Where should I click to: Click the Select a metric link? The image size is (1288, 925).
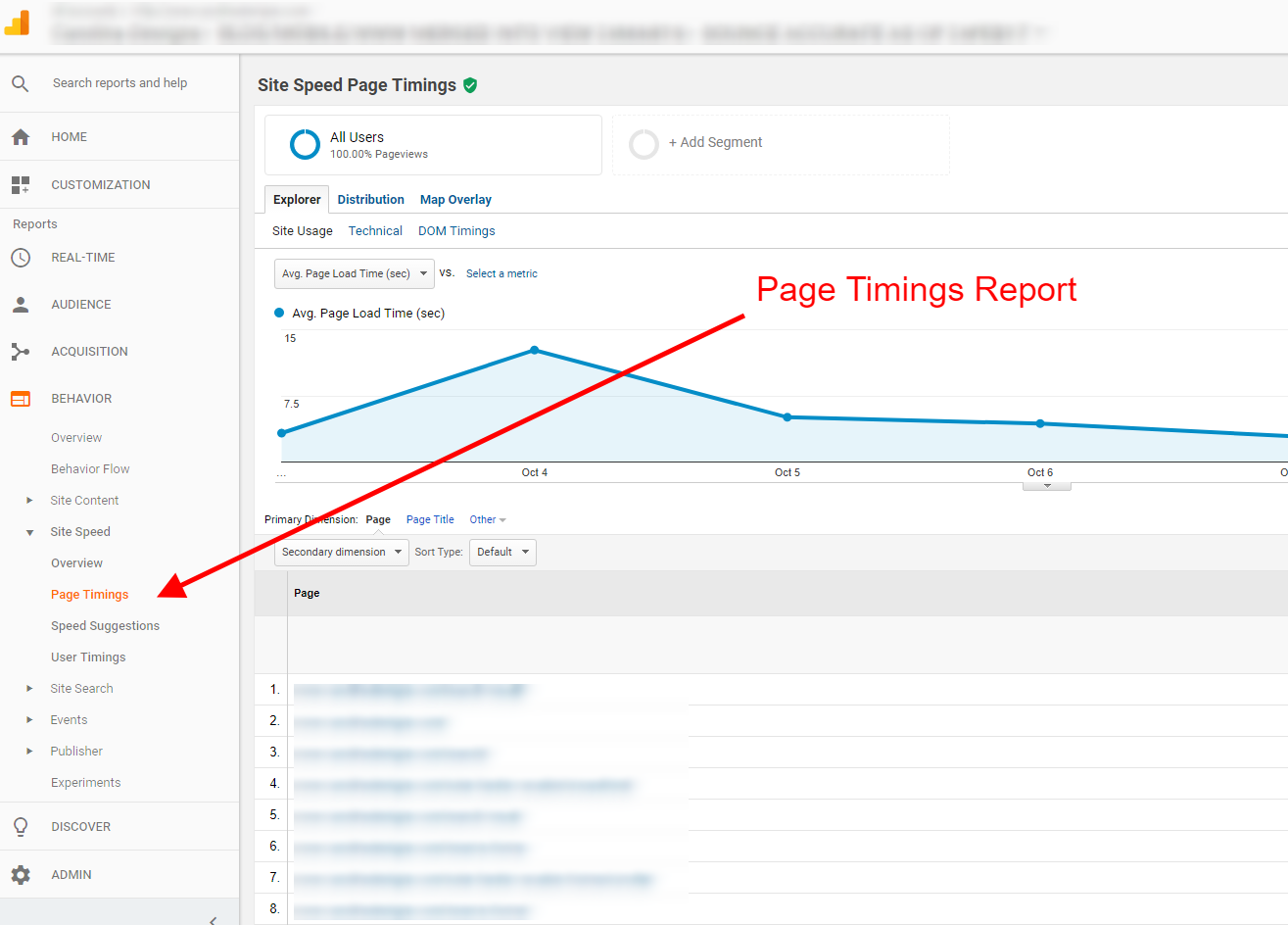(501, 273)
